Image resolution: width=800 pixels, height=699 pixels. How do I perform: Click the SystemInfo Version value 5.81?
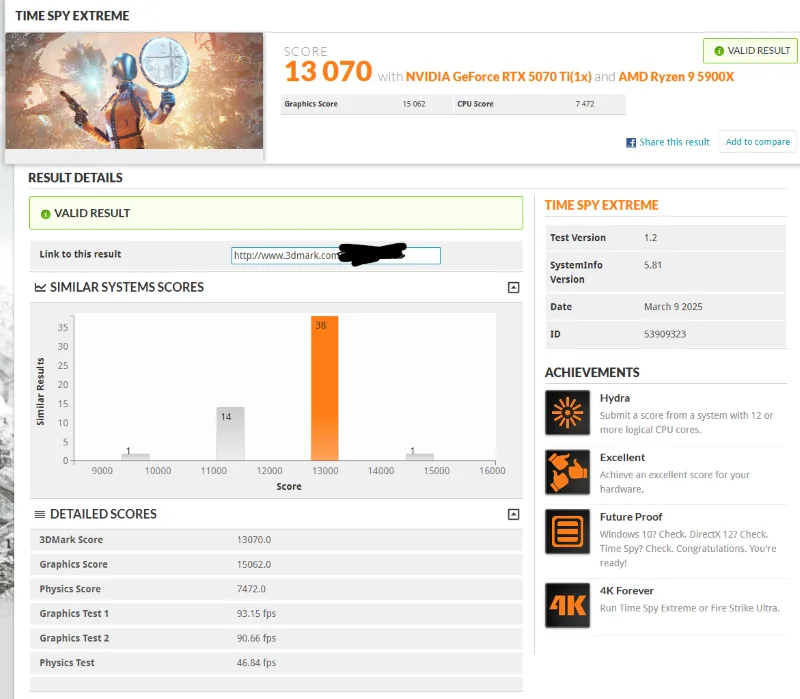coord(653,265)
